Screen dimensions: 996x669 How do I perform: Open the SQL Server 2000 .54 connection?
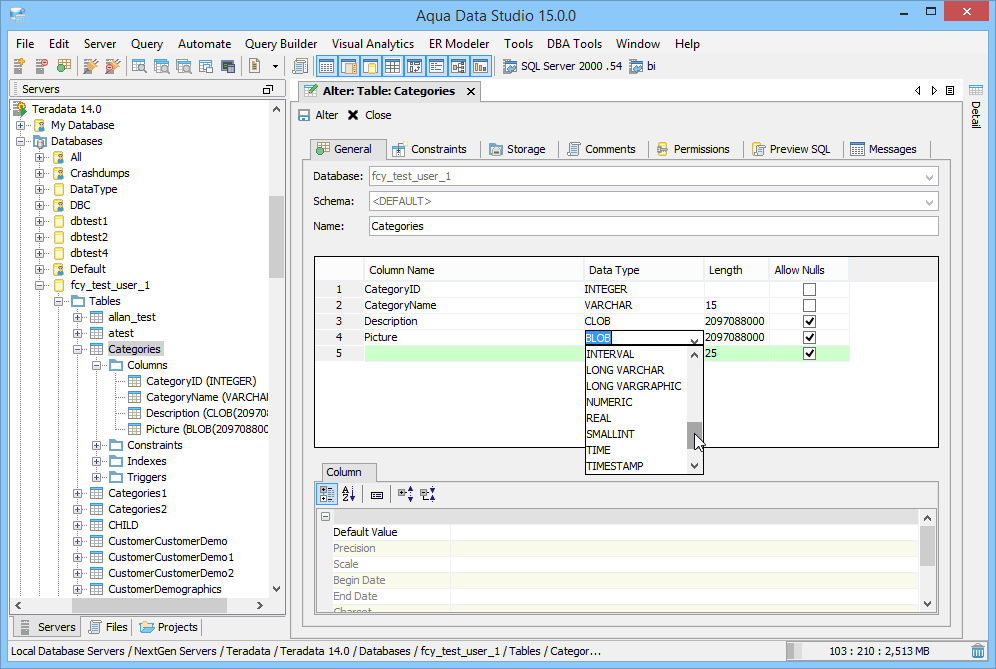[x=563, y=66]
